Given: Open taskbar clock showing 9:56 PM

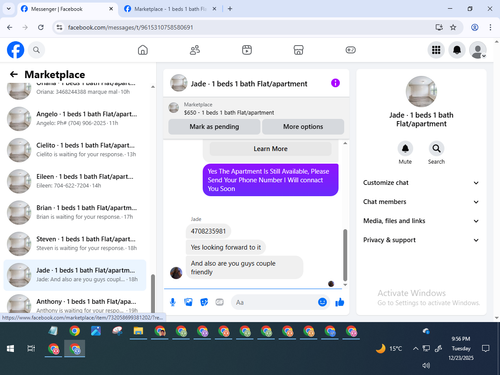Looking at the screenshot, I should point(461,348).
